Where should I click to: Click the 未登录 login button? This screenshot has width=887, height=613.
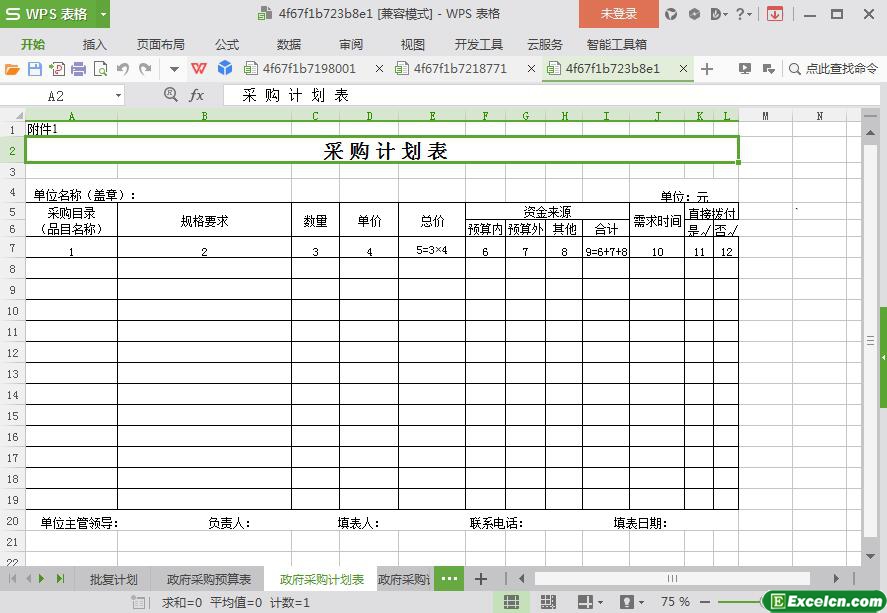pyautogui.click(x=619, y=14)
